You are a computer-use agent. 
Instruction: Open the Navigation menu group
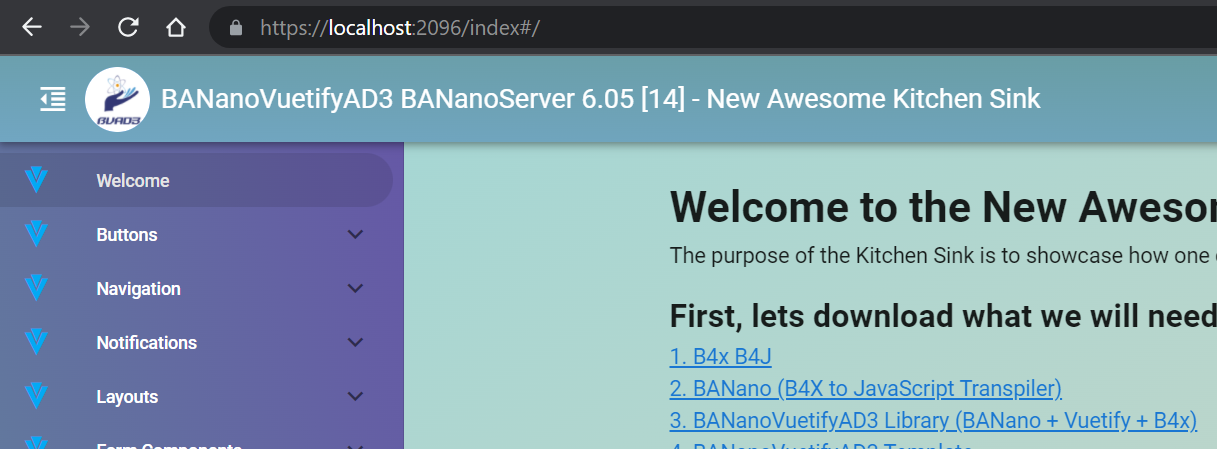196,289
